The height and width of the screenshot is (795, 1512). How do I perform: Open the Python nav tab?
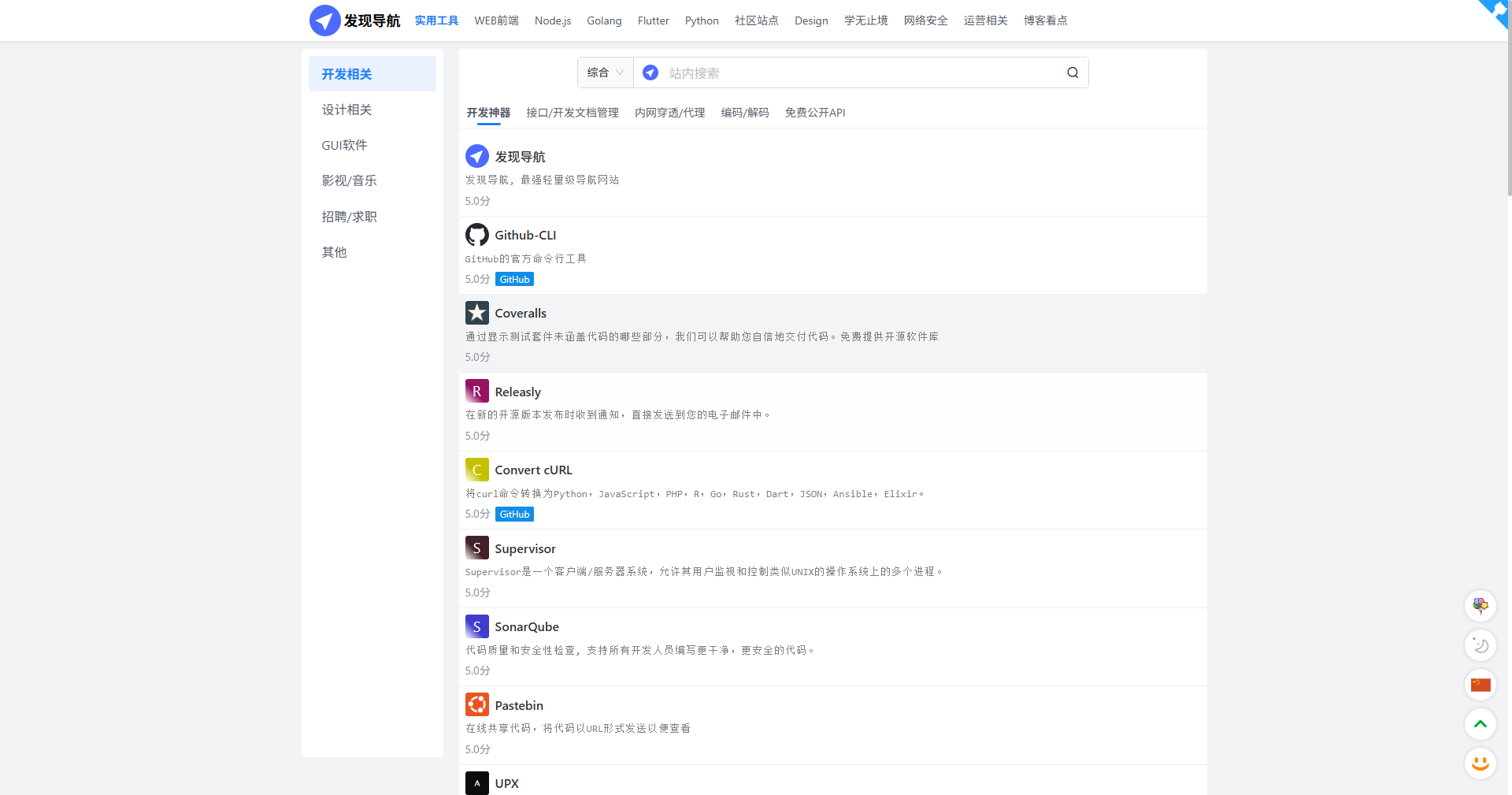point(702,20)
